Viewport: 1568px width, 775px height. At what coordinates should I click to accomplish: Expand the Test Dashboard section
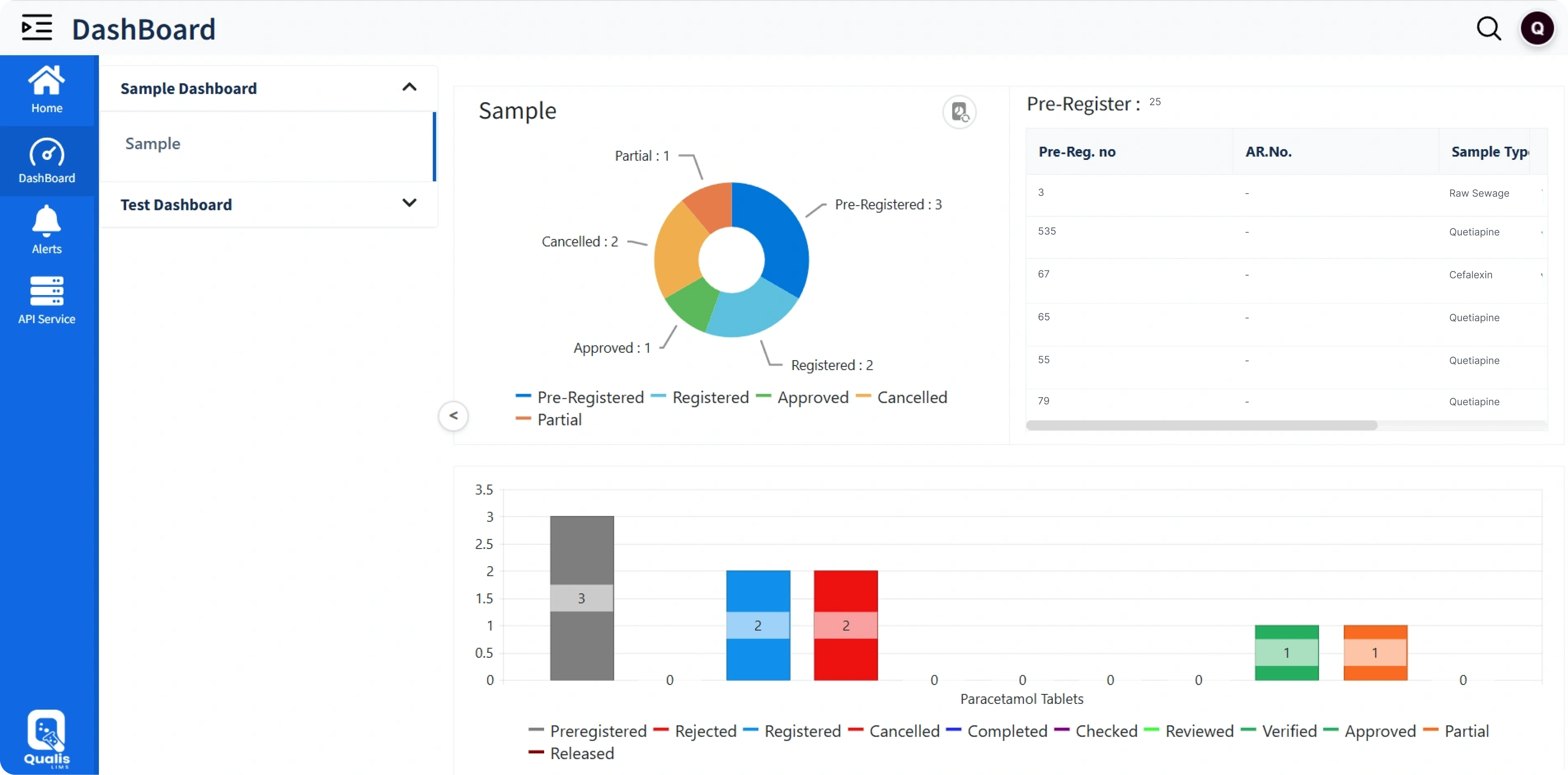409,203
